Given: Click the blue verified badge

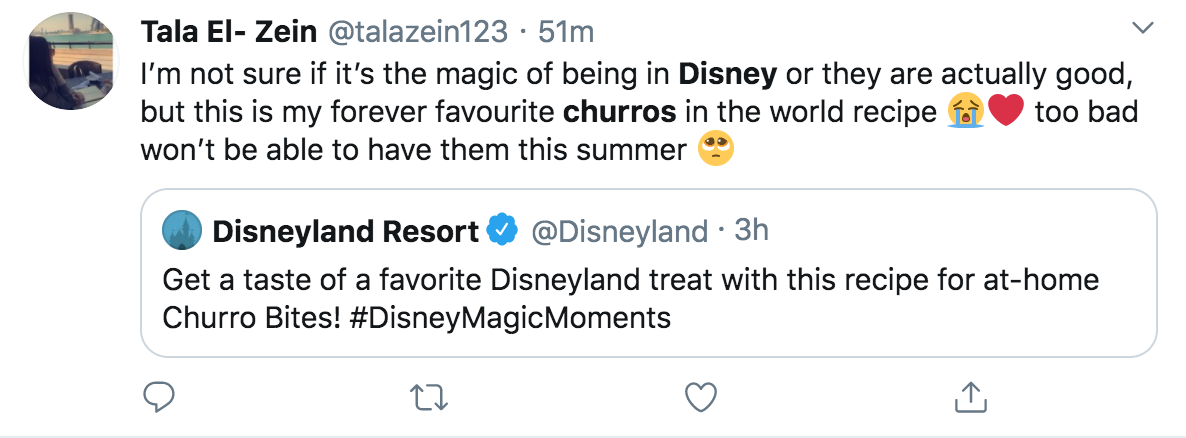Looking at the screenshot, I should tap(501, 231).
